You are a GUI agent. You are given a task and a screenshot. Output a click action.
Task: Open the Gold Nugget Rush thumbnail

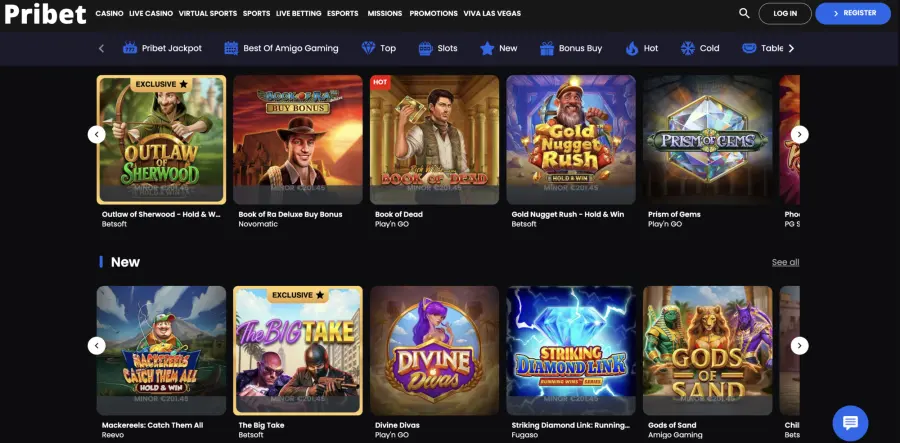coord(571,140)
